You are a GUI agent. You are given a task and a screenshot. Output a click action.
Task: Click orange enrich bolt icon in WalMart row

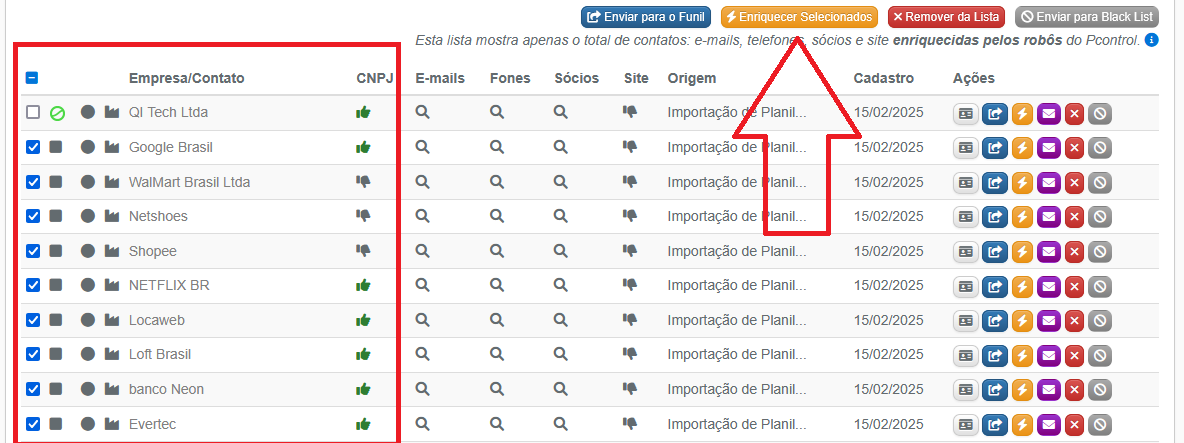(x=1022, y=183)
